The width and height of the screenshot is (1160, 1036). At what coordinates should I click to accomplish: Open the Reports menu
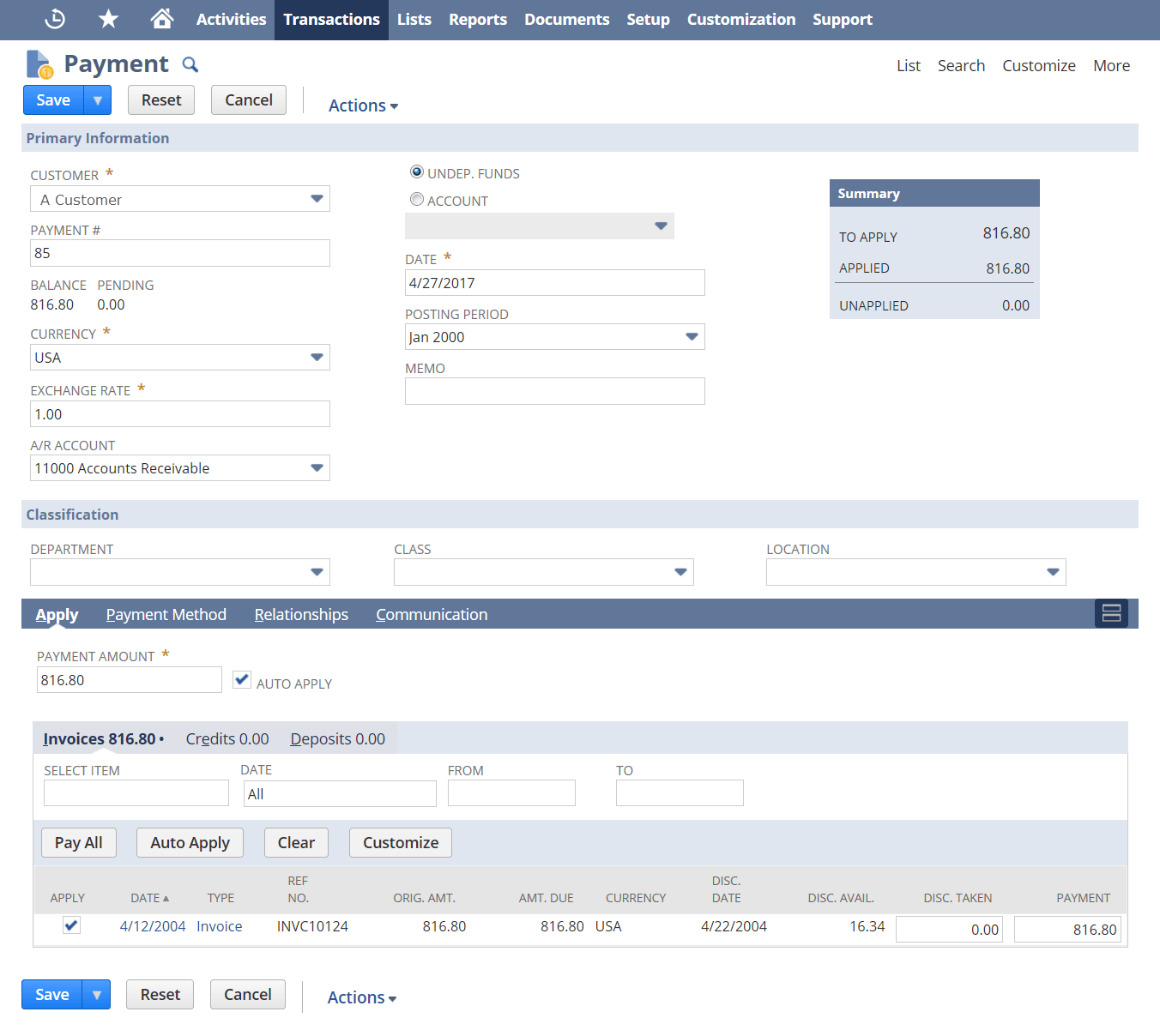click(478, 19)
